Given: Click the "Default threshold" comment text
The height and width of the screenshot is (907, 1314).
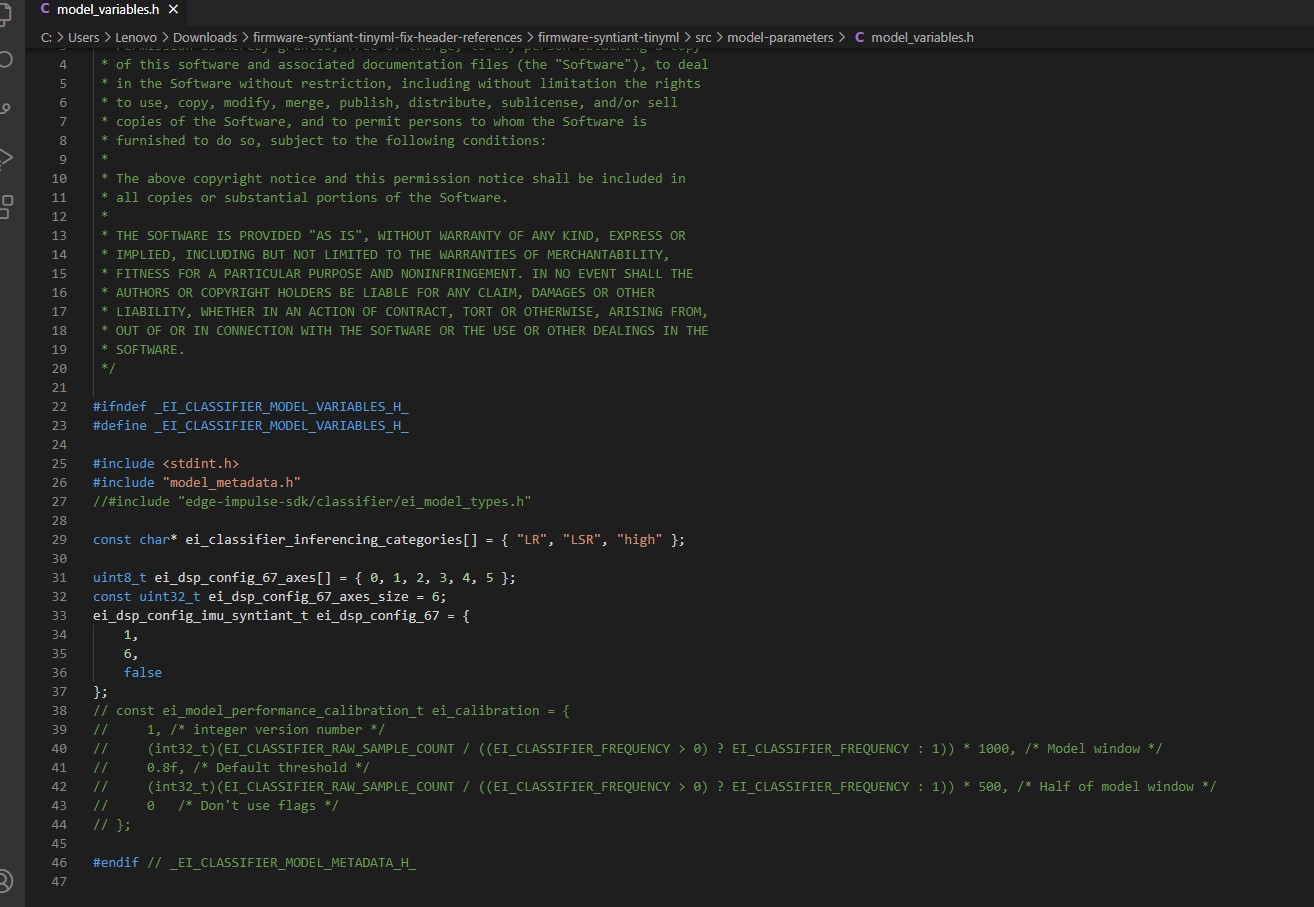Looking at the screenshot, I should 281,767.
